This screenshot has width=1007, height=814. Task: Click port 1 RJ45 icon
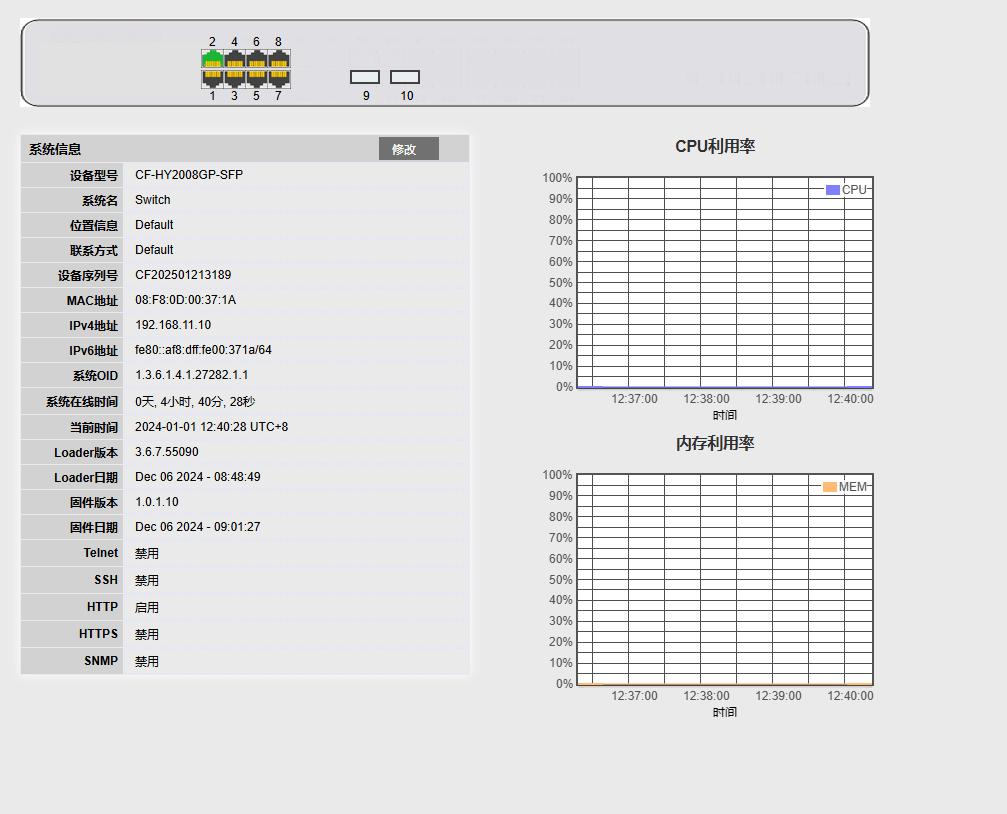[213, 78]
